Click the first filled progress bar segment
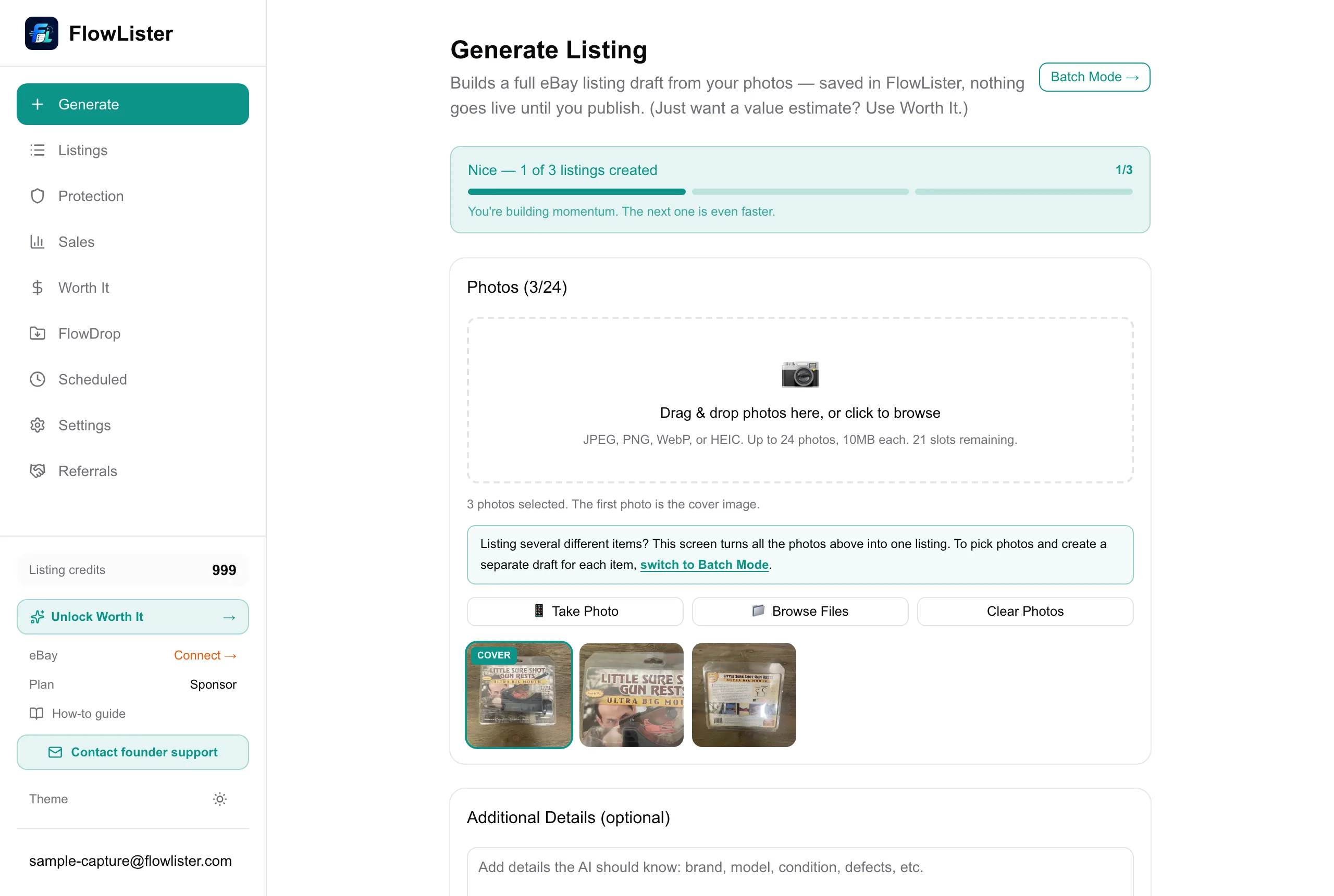 click(576, 191)
